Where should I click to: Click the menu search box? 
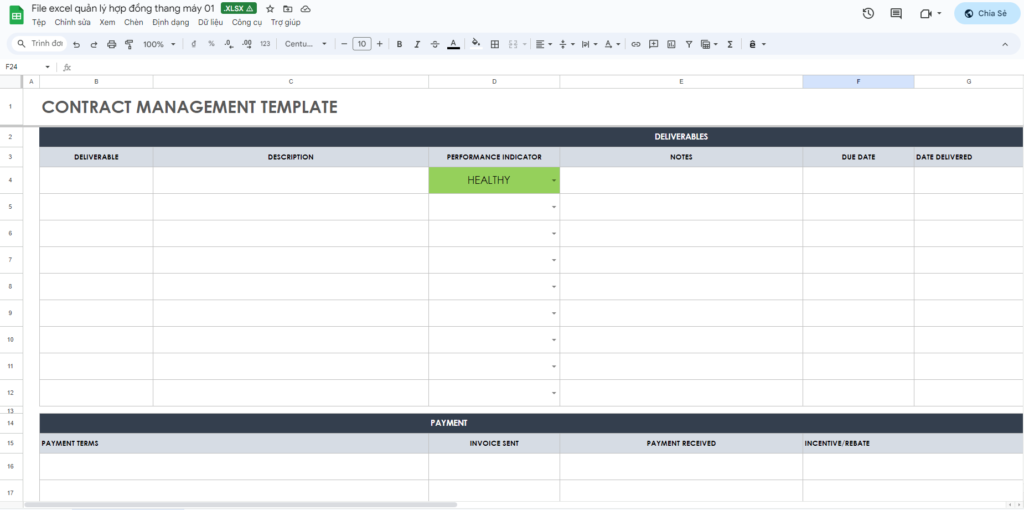click(x=40, y=44)
